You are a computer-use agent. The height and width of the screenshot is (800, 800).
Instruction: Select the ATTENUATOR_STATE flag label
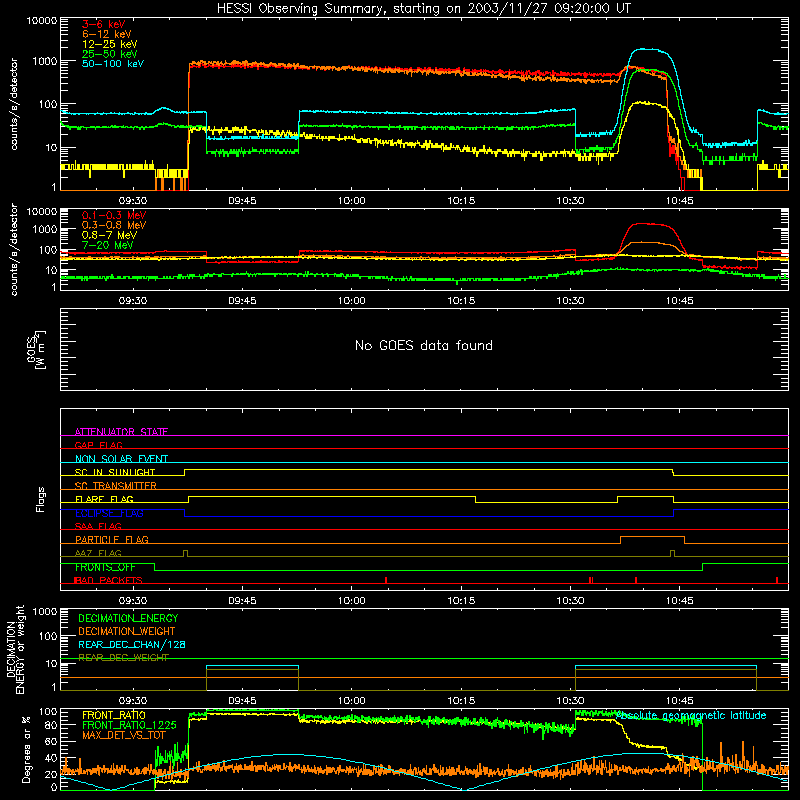[121, 432]
